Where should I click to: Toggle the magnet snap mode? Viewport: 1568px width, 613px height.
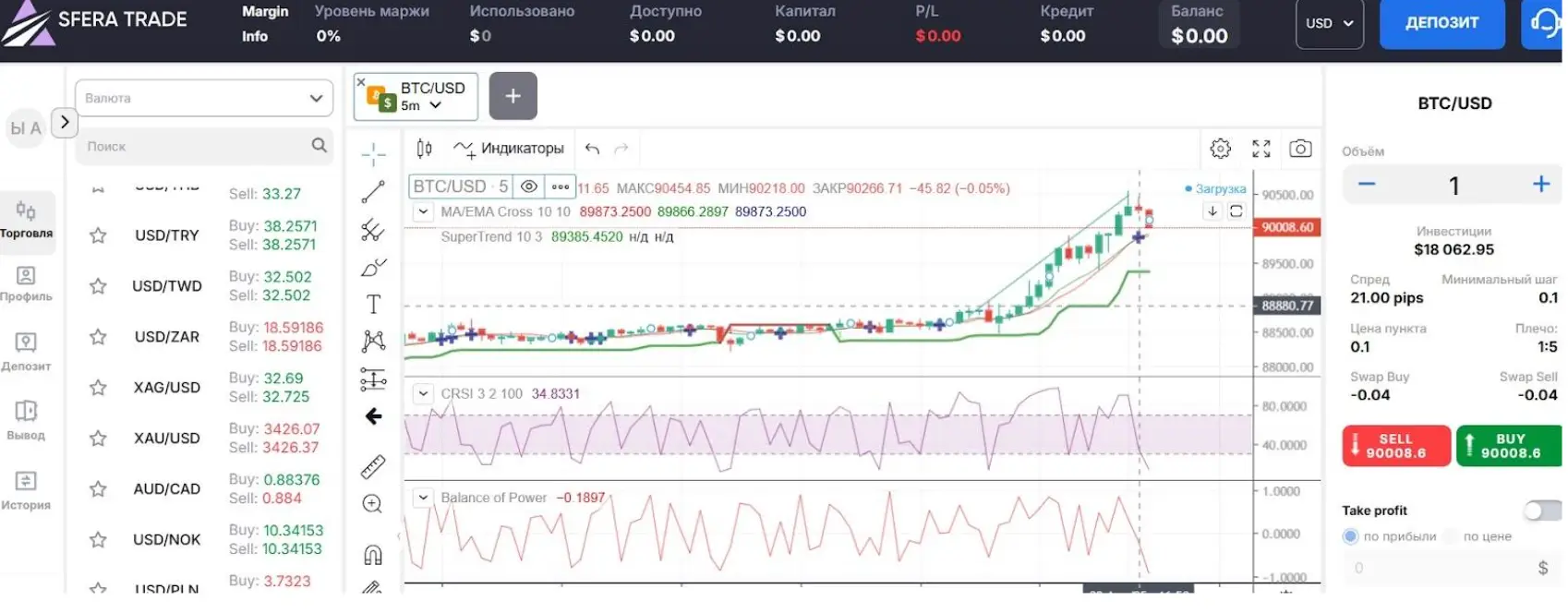click(x=373, y=555)
